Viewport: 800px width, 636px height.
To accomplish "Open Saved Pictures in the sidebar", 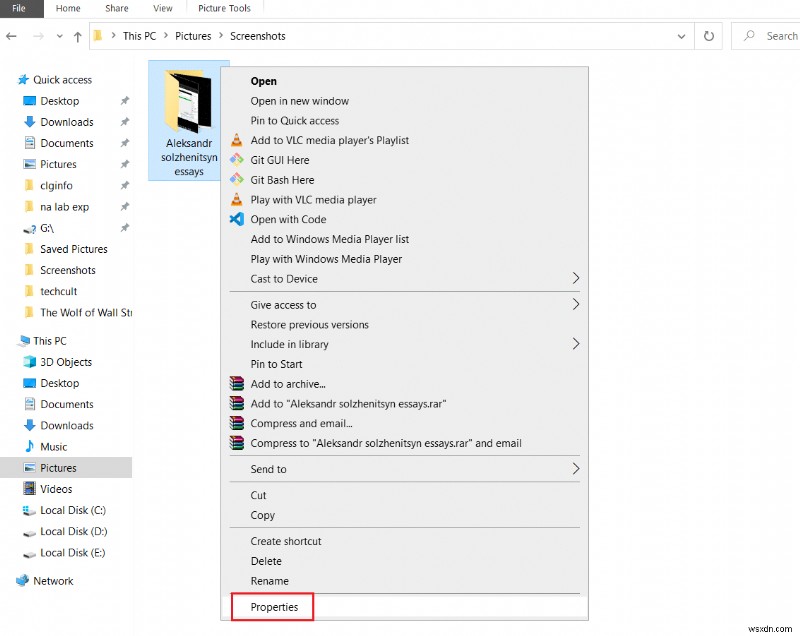I will pos(73,249).
